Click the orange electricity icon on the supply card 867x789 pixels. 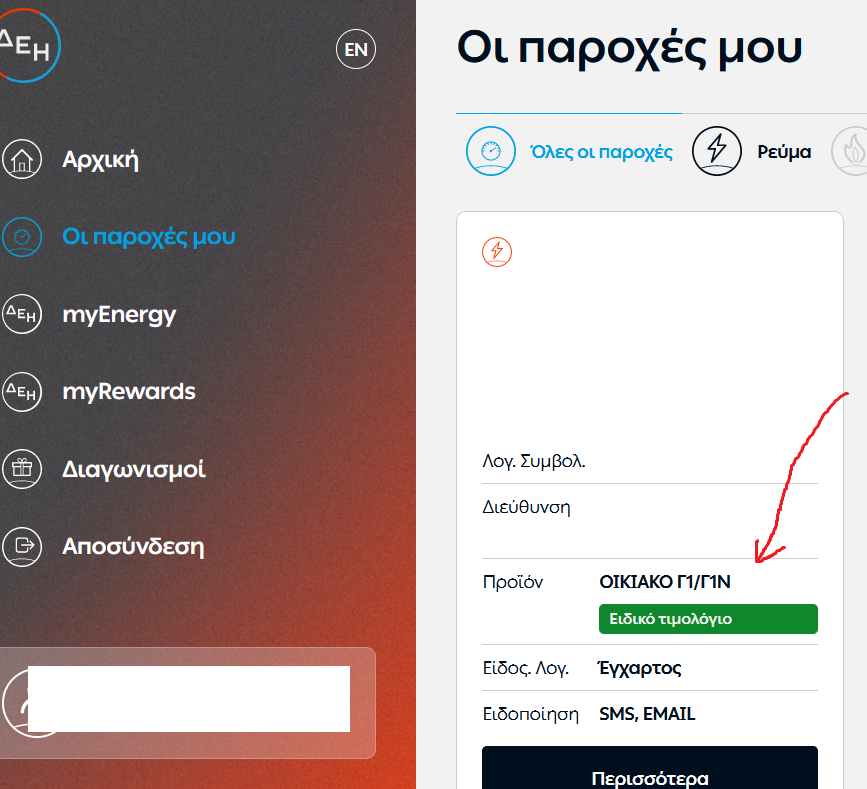pos(497,252)
